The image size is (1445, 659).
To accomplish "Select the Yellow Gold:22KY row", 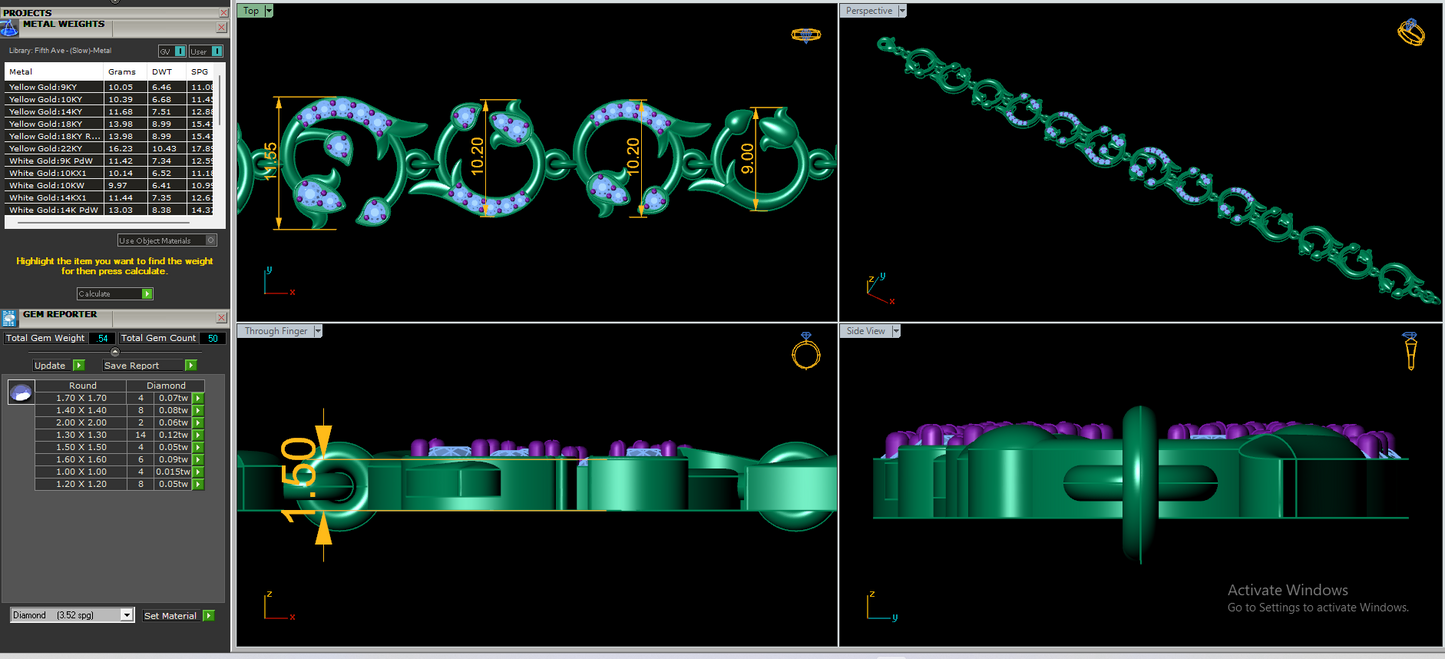I will tap(110, 148).
